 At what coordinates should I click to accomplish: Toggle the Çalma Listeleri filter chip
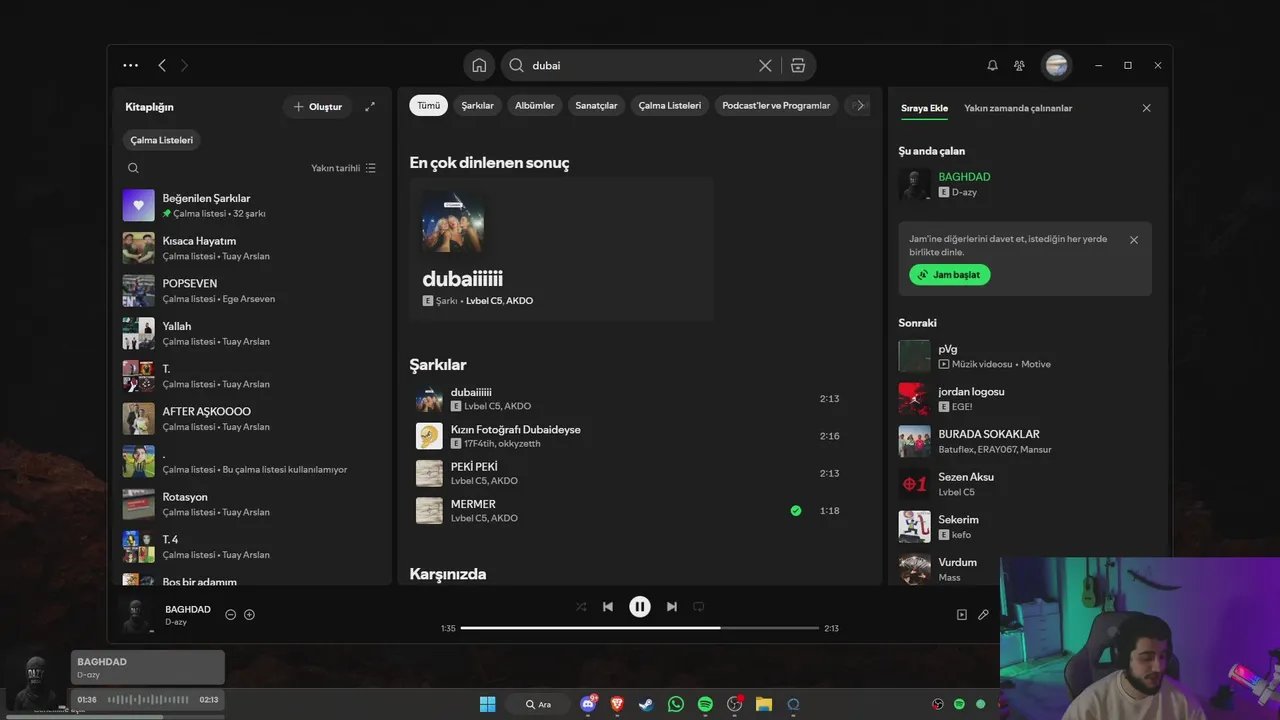point(162,140)
